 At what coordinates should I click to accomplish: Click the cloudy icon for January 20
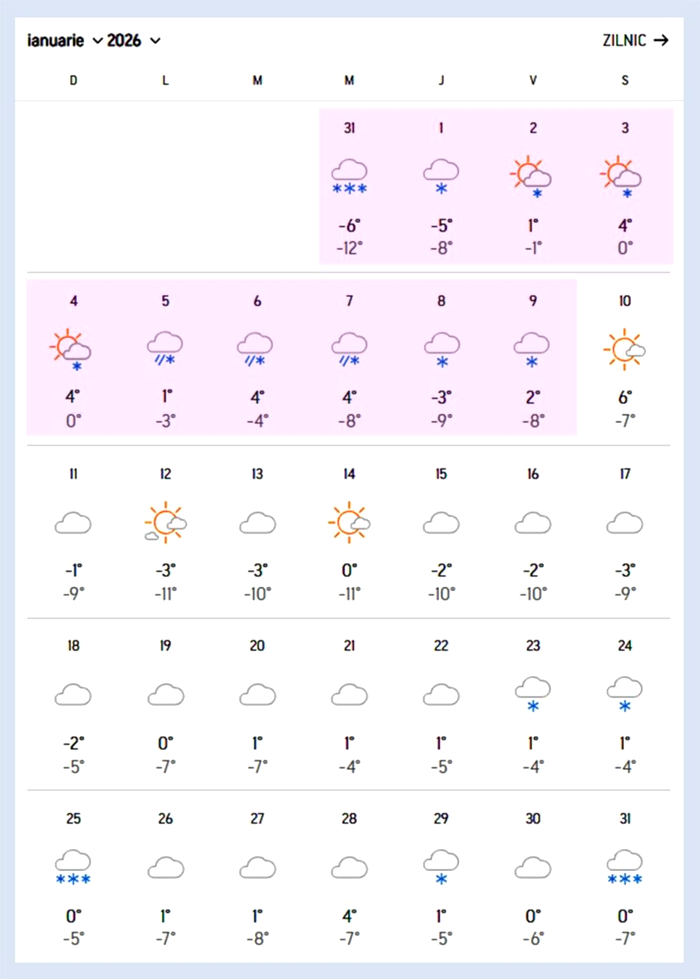pos(257,694)
